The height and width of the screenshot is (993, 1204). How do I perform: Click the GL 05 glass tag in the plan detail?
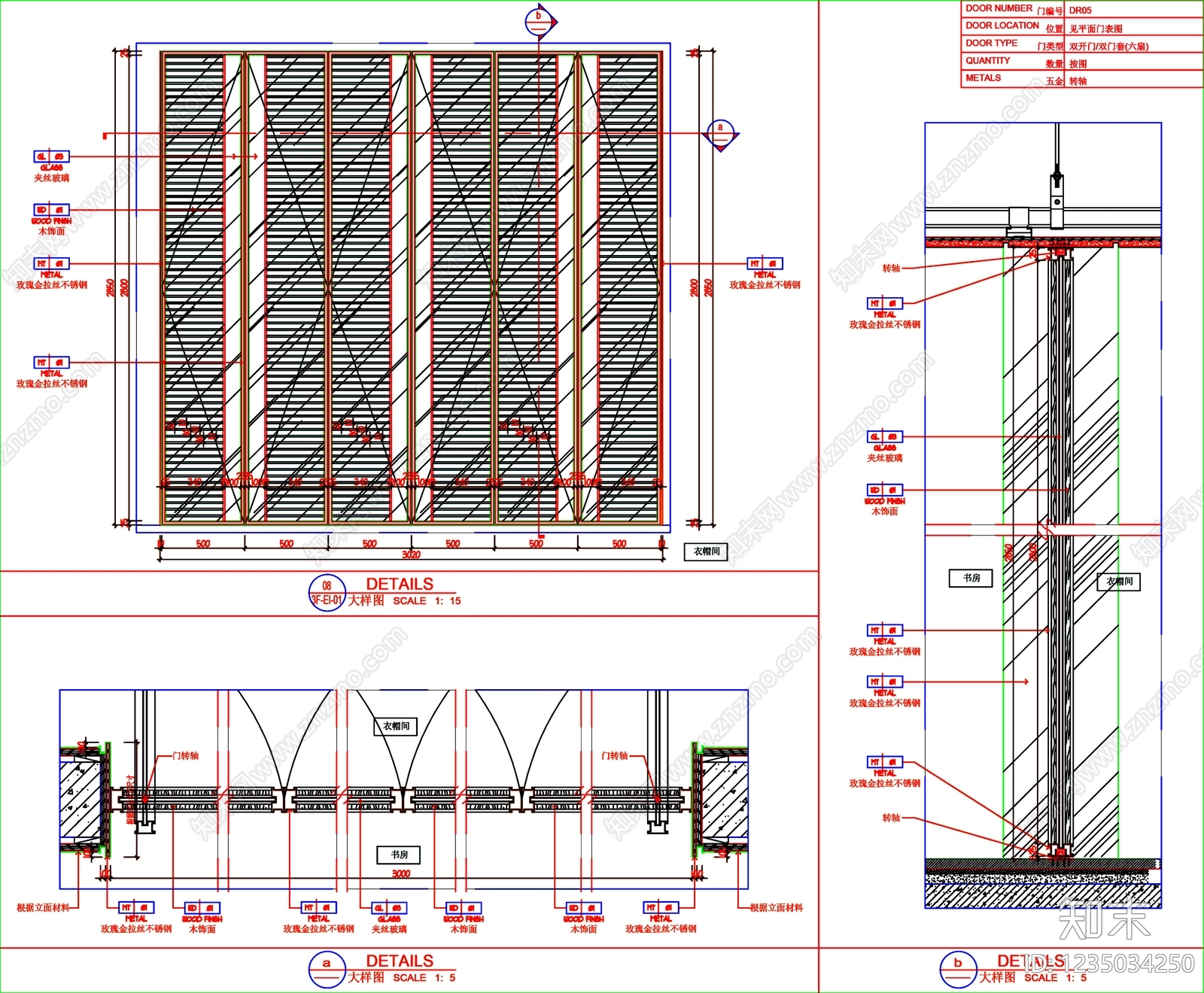coord(390,908)
